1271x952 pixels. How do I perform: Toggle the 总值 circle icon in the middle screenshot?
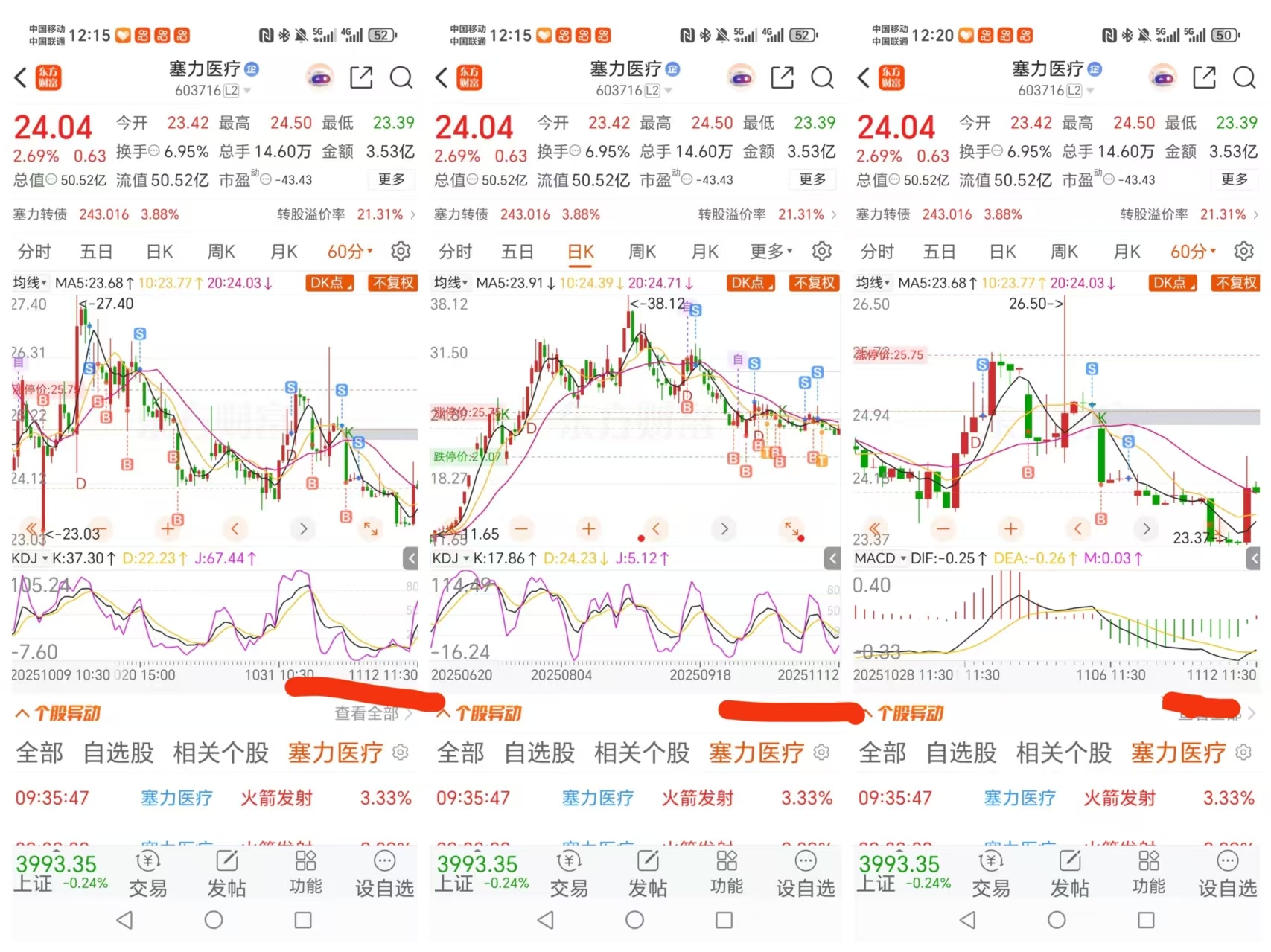[472, 180]
